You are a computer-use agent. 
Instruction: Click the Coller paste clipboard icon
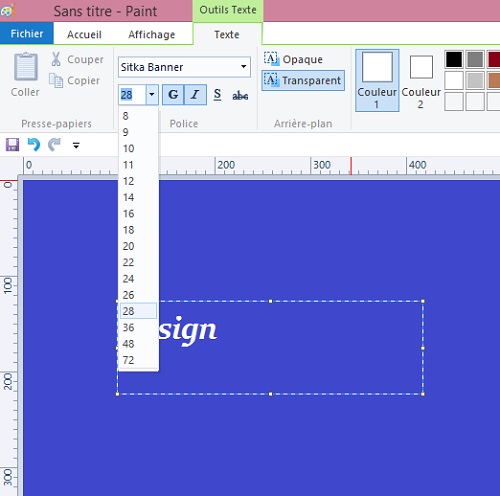25,67
